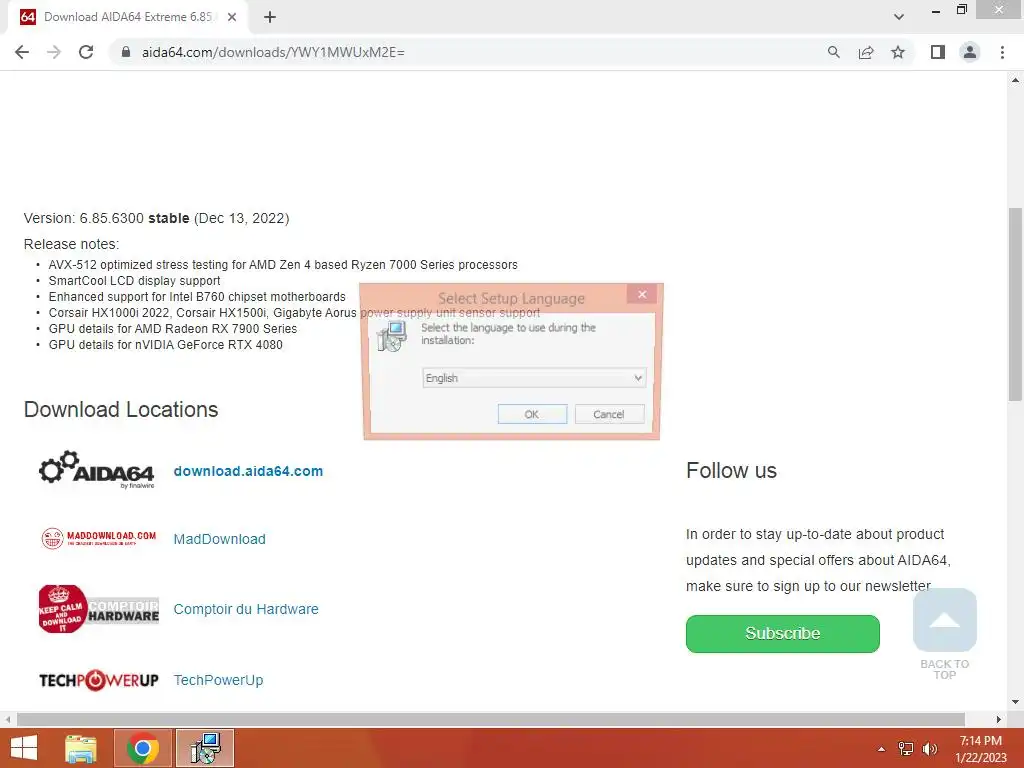The height and width of the screenshot is (768, 1024).
Task: Open the network tray icon
Action: coord(906,749)
